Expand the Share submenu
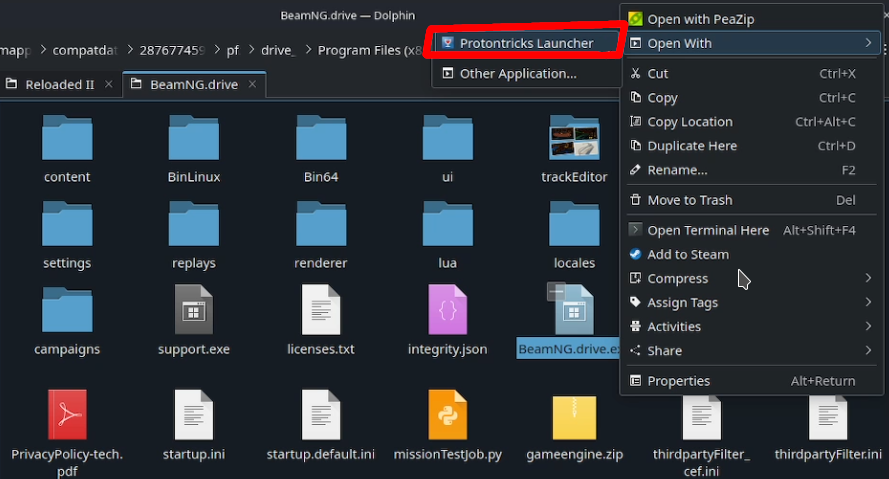This screenshot has height=479, width=889. tap(752, 350)
